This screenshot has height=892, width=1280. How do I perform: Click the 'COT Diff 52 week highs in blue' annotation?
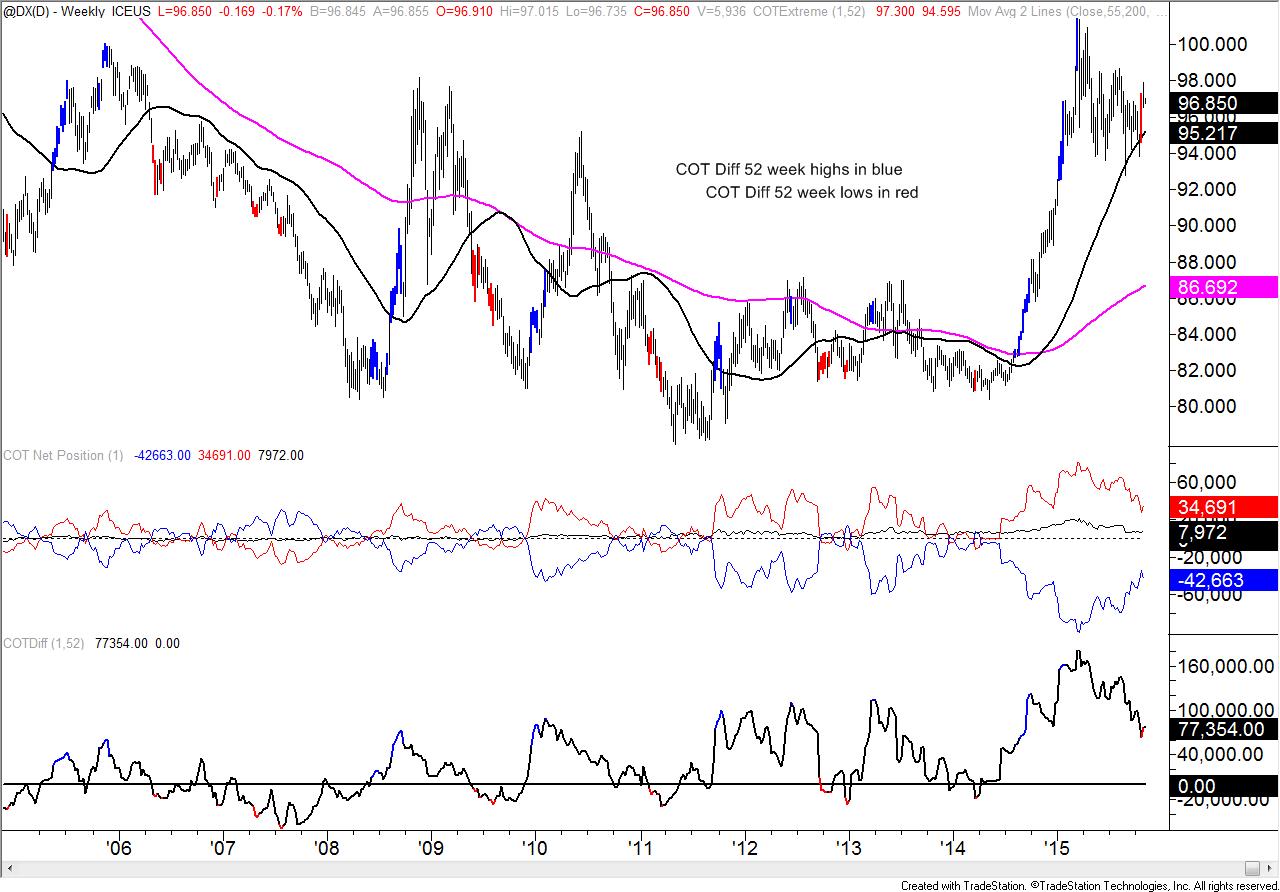pos(789,170)
